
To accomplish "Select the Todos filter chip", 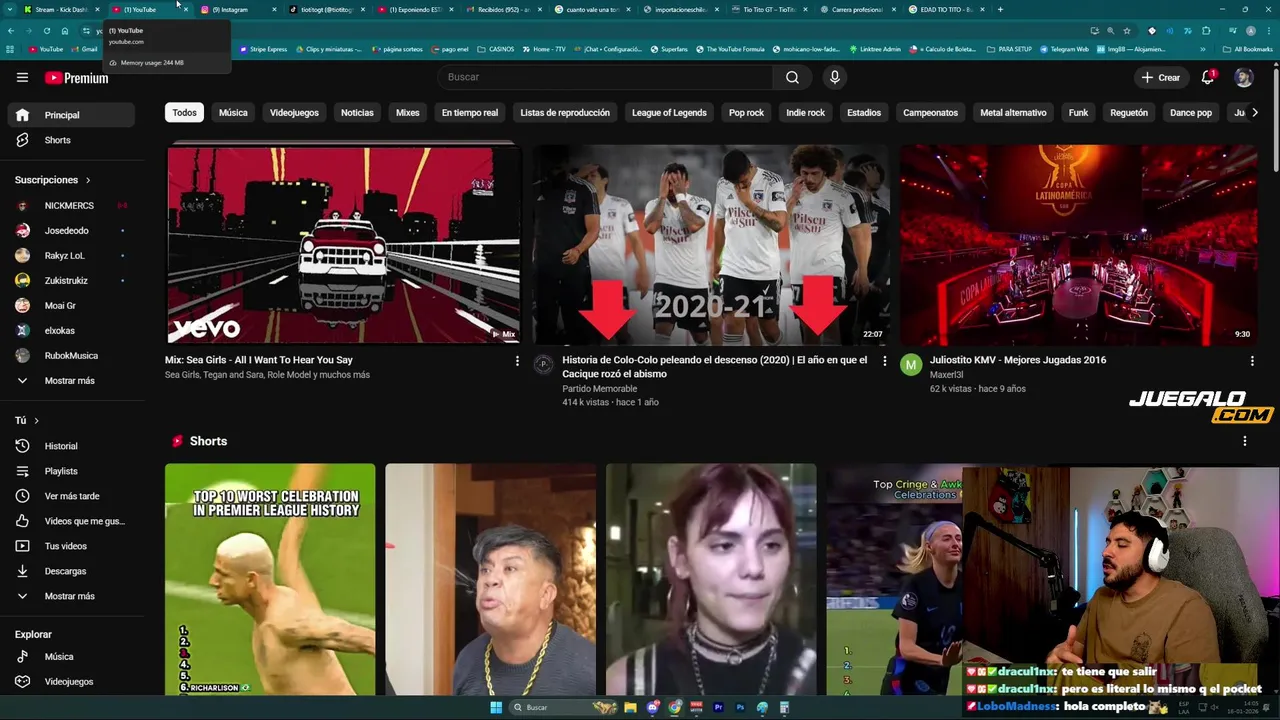I will 185,113.
